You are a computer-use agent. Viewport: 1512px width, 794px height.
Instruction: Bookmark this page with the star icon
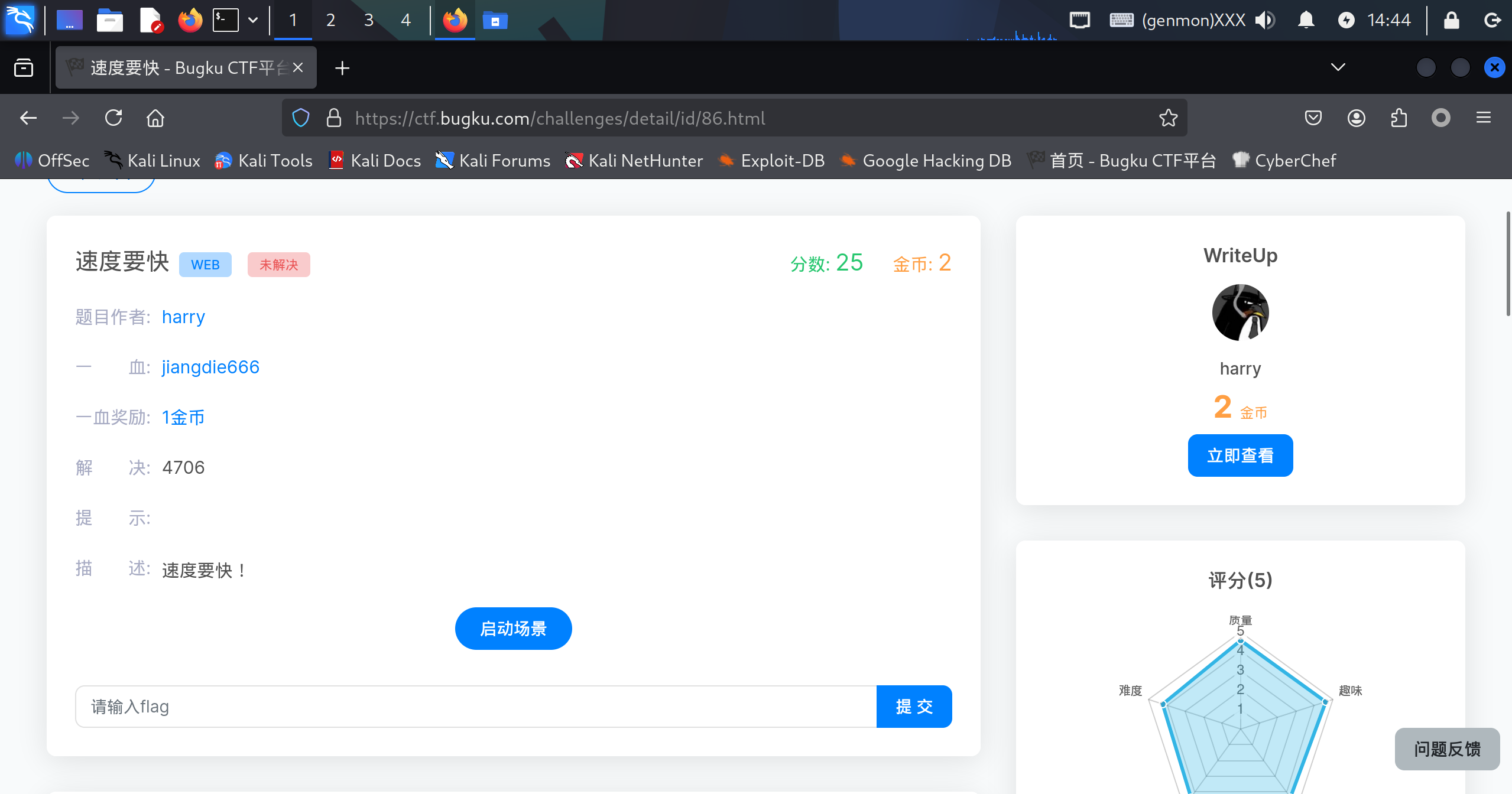1168,118
